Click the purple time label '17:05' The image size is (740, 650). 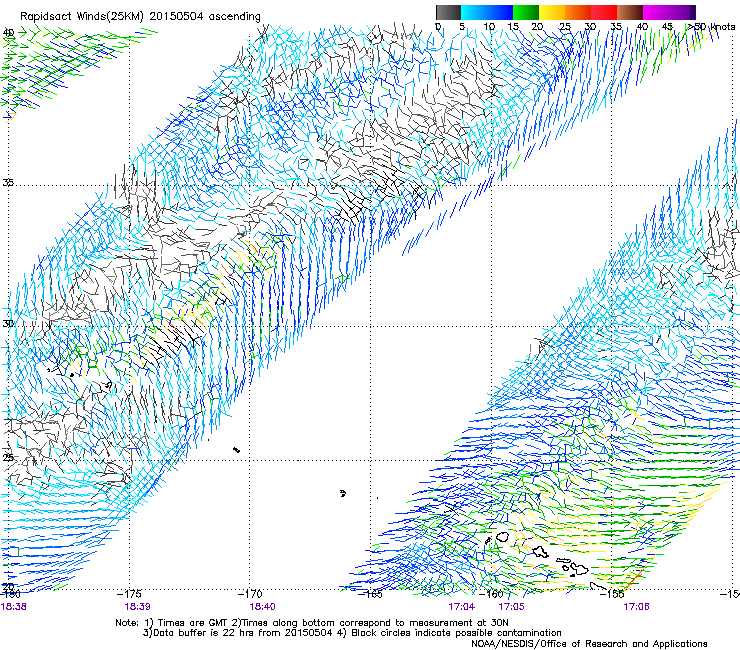[x=511, y=607]
